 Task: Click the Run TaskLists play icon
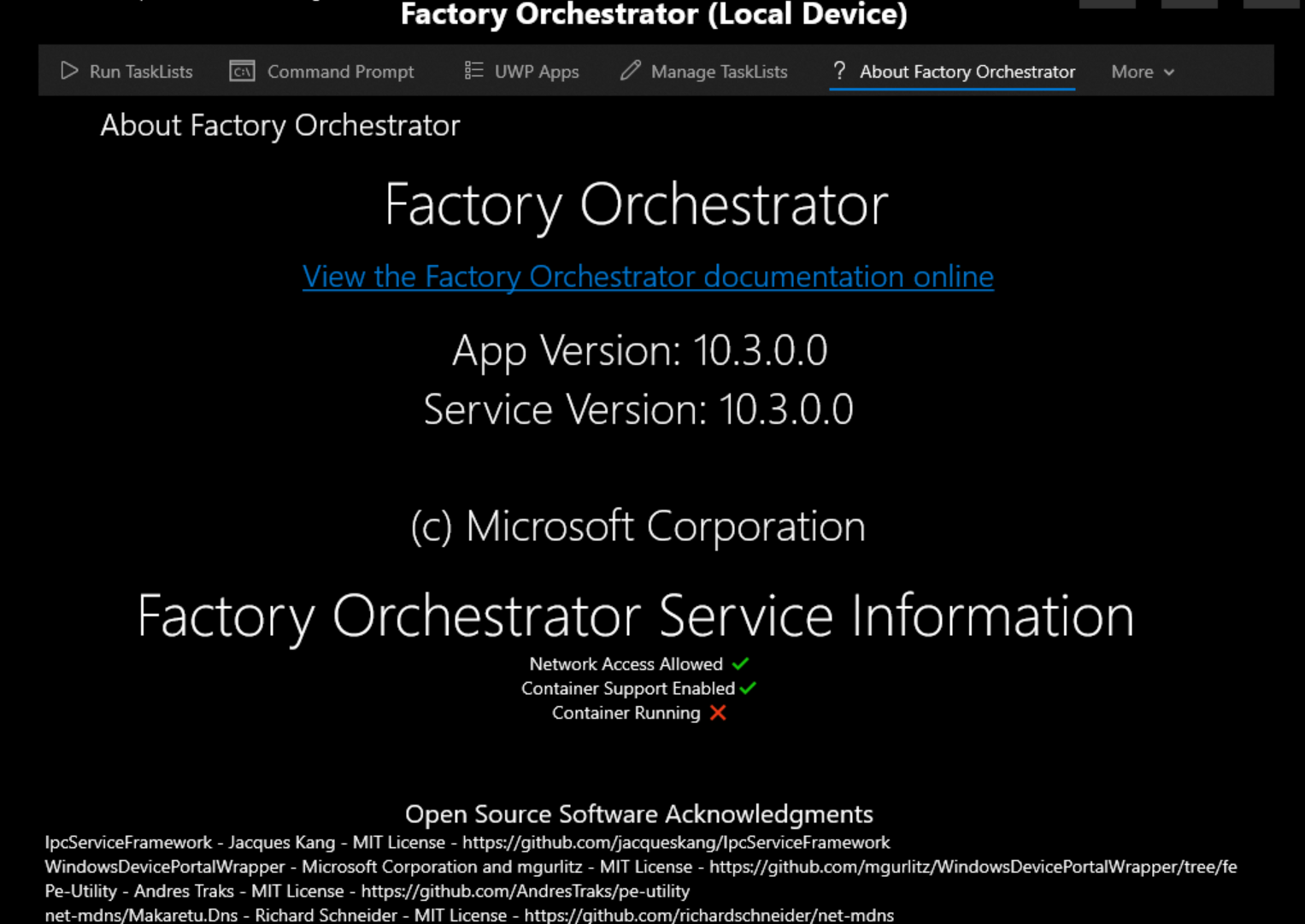click(x=69, y=71)
